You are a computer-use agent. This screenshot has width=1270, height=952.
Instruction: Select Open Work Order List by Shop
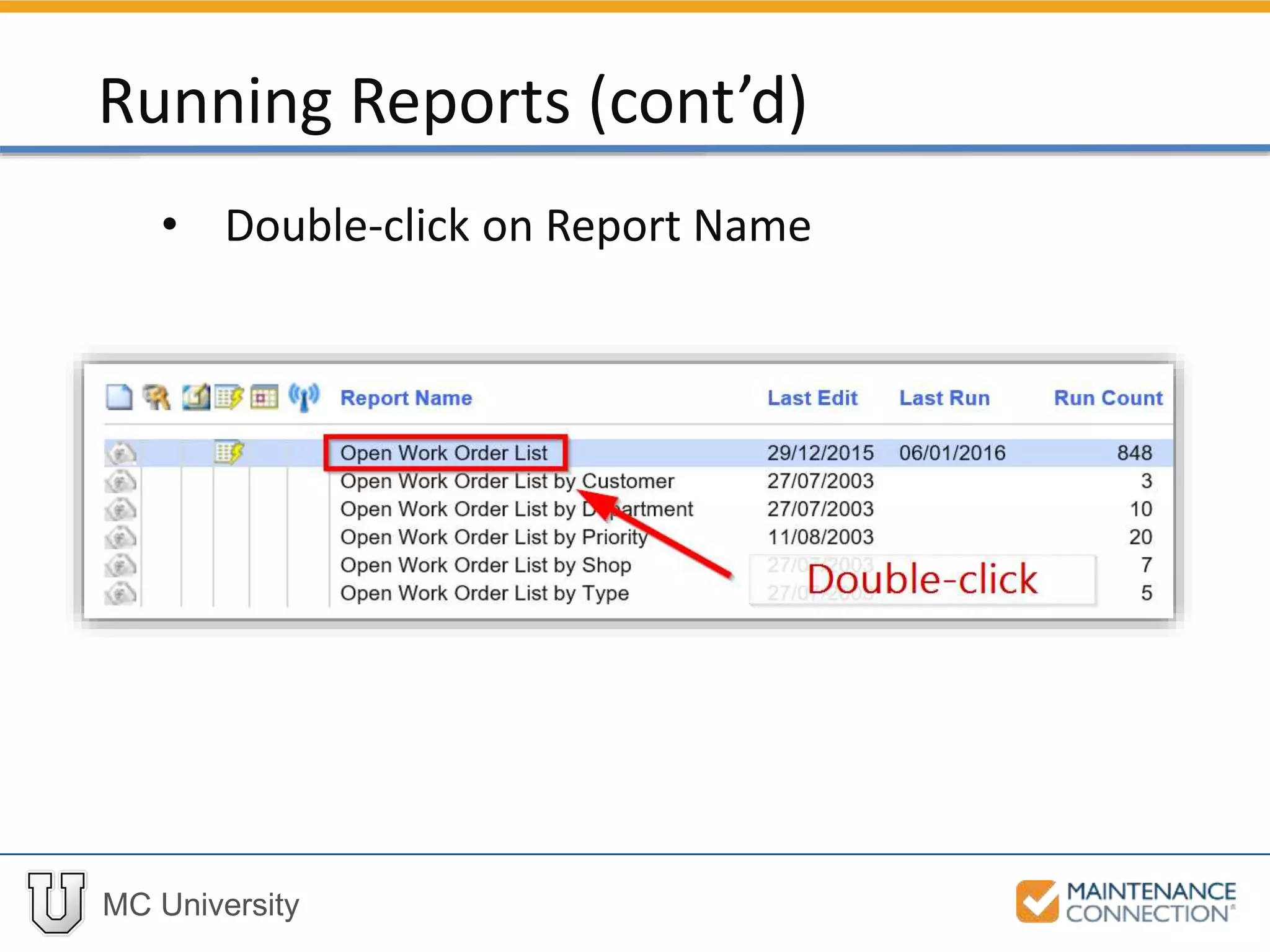tap(486, 565)
